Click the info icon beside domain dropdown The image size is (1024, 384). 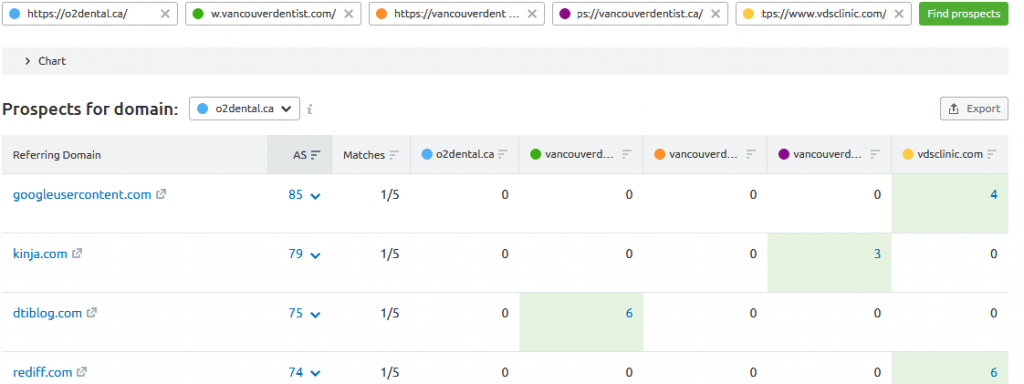pos(310,110)
